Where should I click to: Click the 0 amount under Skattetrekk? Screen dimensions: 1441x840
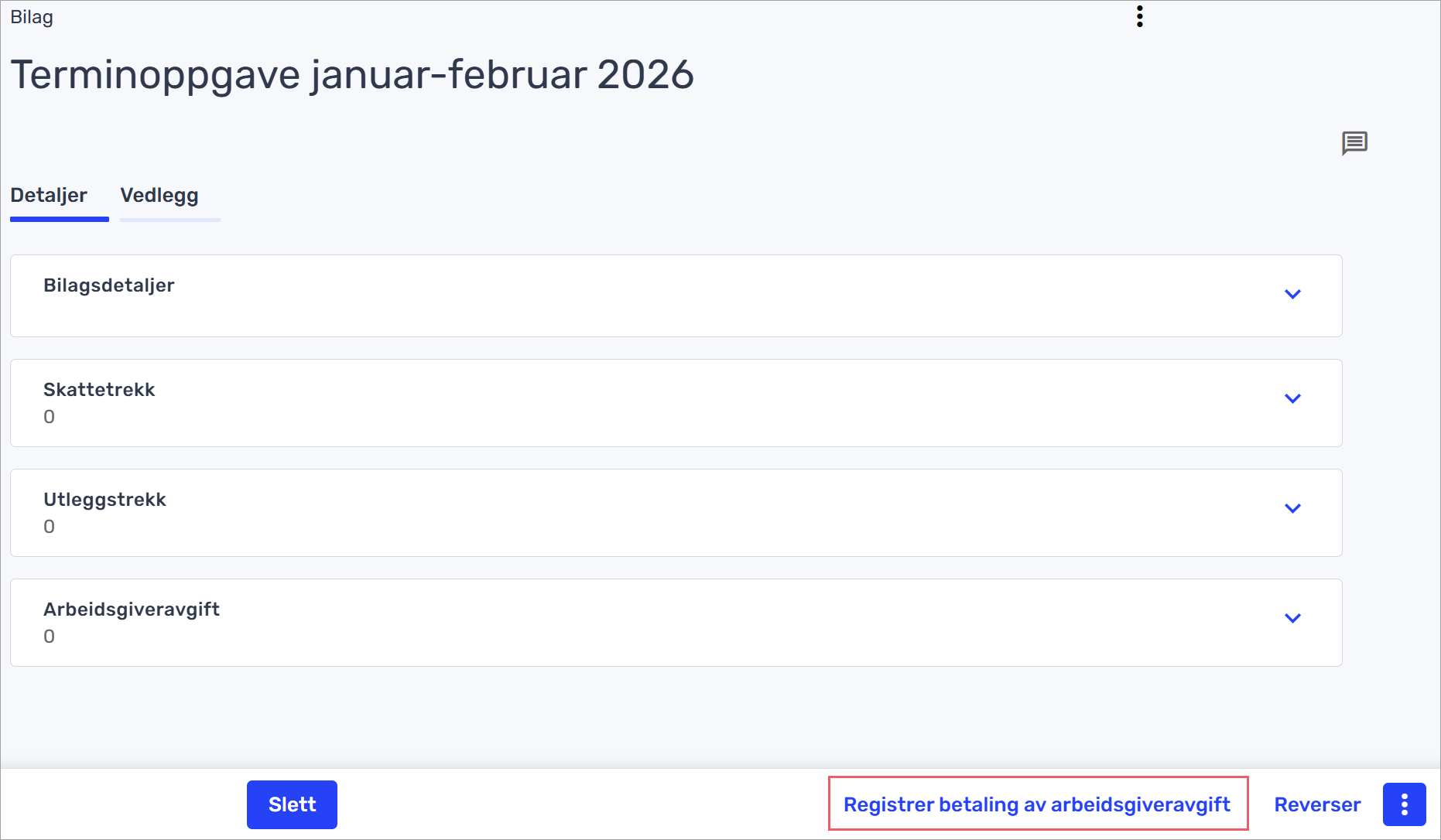coord(50,417)
